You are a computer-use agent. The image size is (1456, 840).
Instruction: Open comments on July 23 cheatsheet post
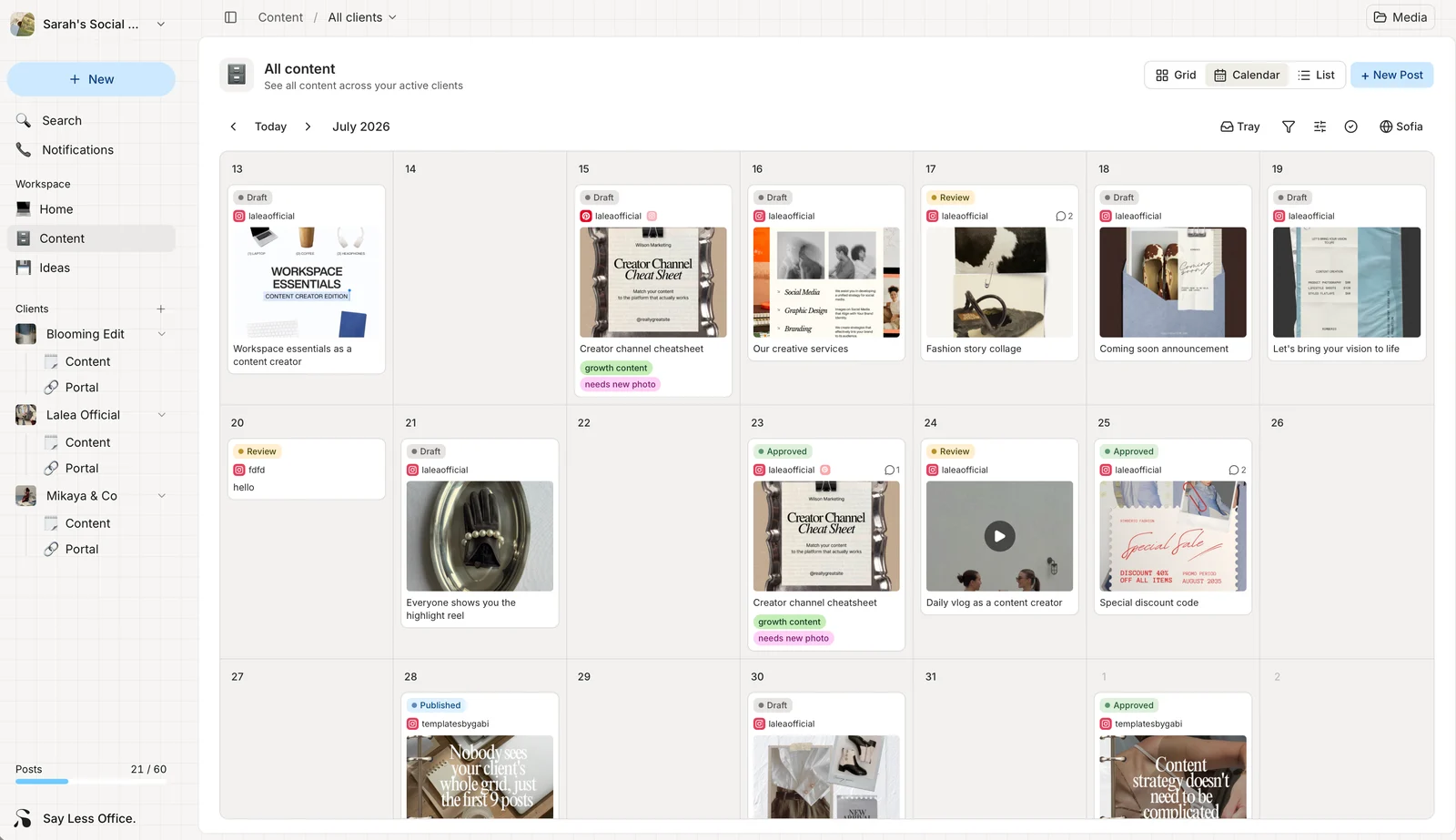click(x=892, y=470)
